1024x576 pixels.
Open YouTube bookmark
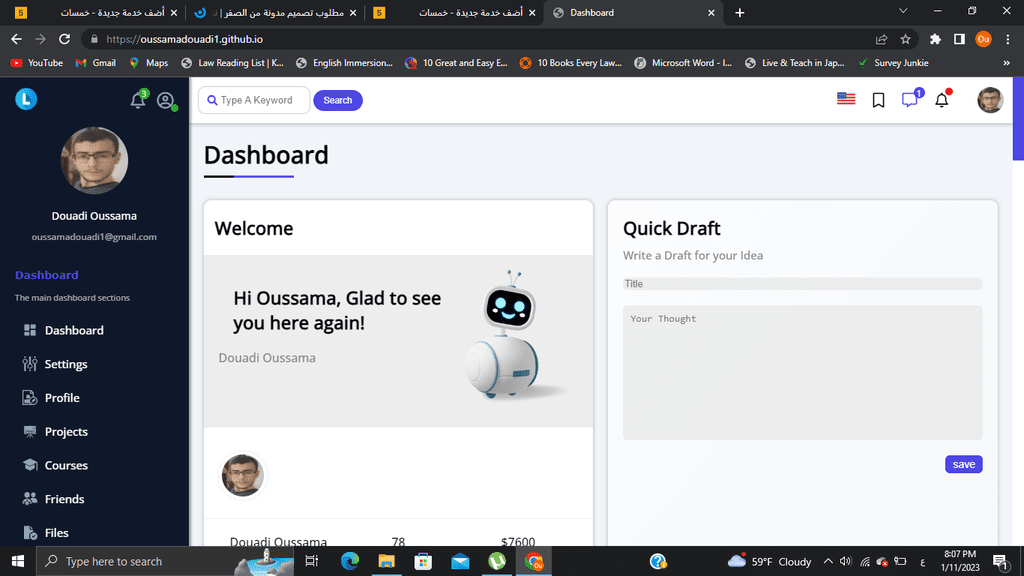tap(37, 63)
